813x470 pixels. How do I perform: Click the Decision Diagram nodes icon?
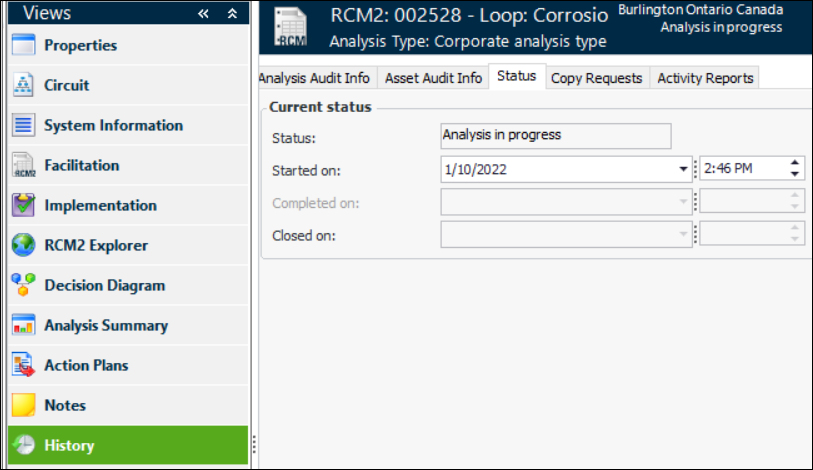tap(23, 285)
